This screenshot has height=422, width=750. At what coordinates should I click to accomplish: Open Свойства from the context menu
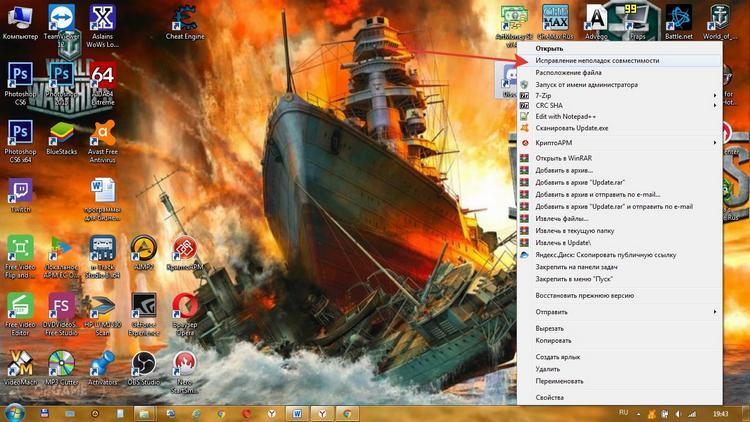(x=620, y=398)
